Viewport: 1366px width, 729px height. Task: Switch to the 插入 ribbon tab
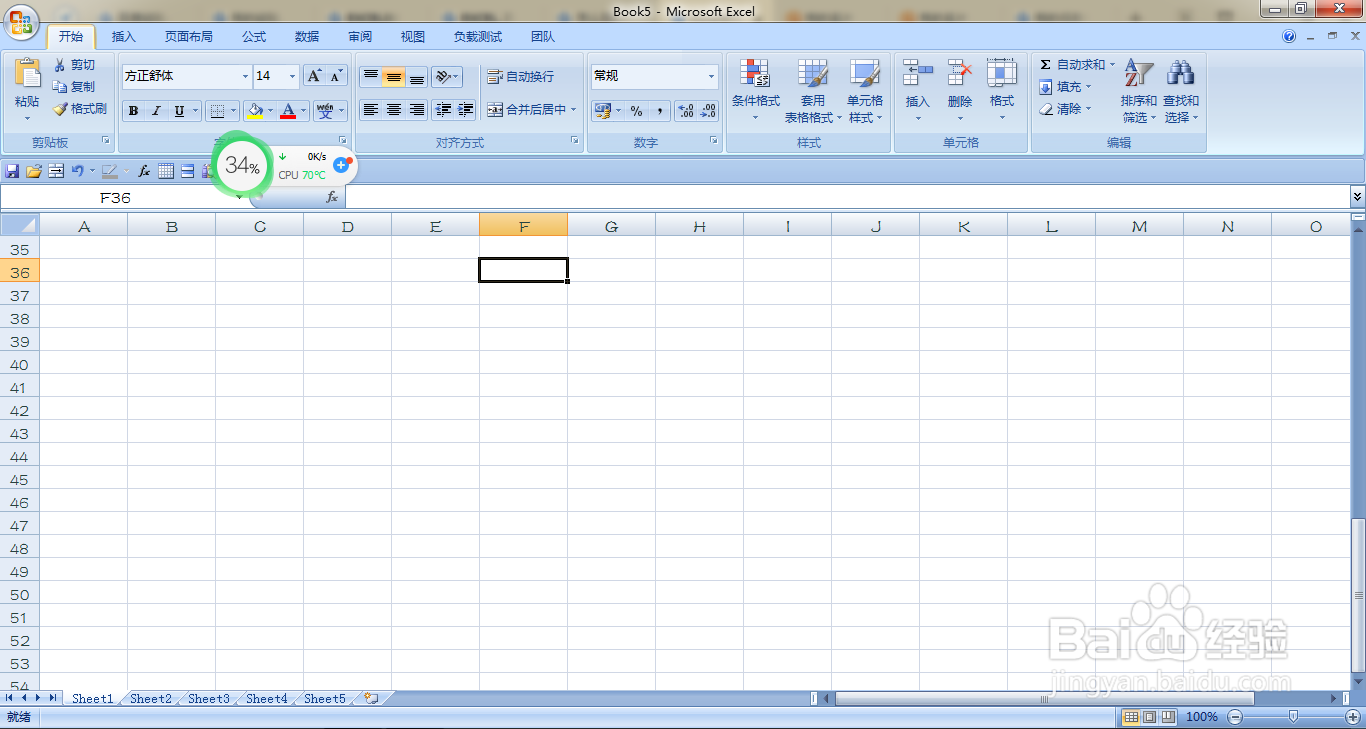tap(124, 37)
